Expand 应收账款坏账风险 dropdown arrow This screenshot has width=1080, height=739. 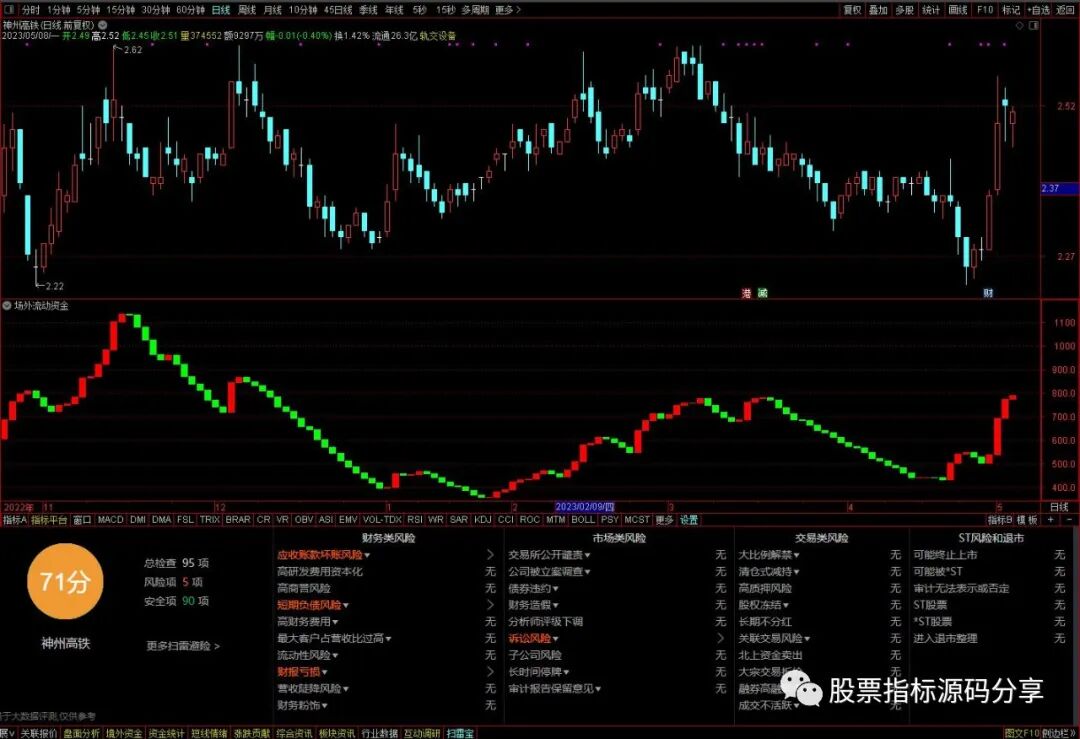[367, 555]
